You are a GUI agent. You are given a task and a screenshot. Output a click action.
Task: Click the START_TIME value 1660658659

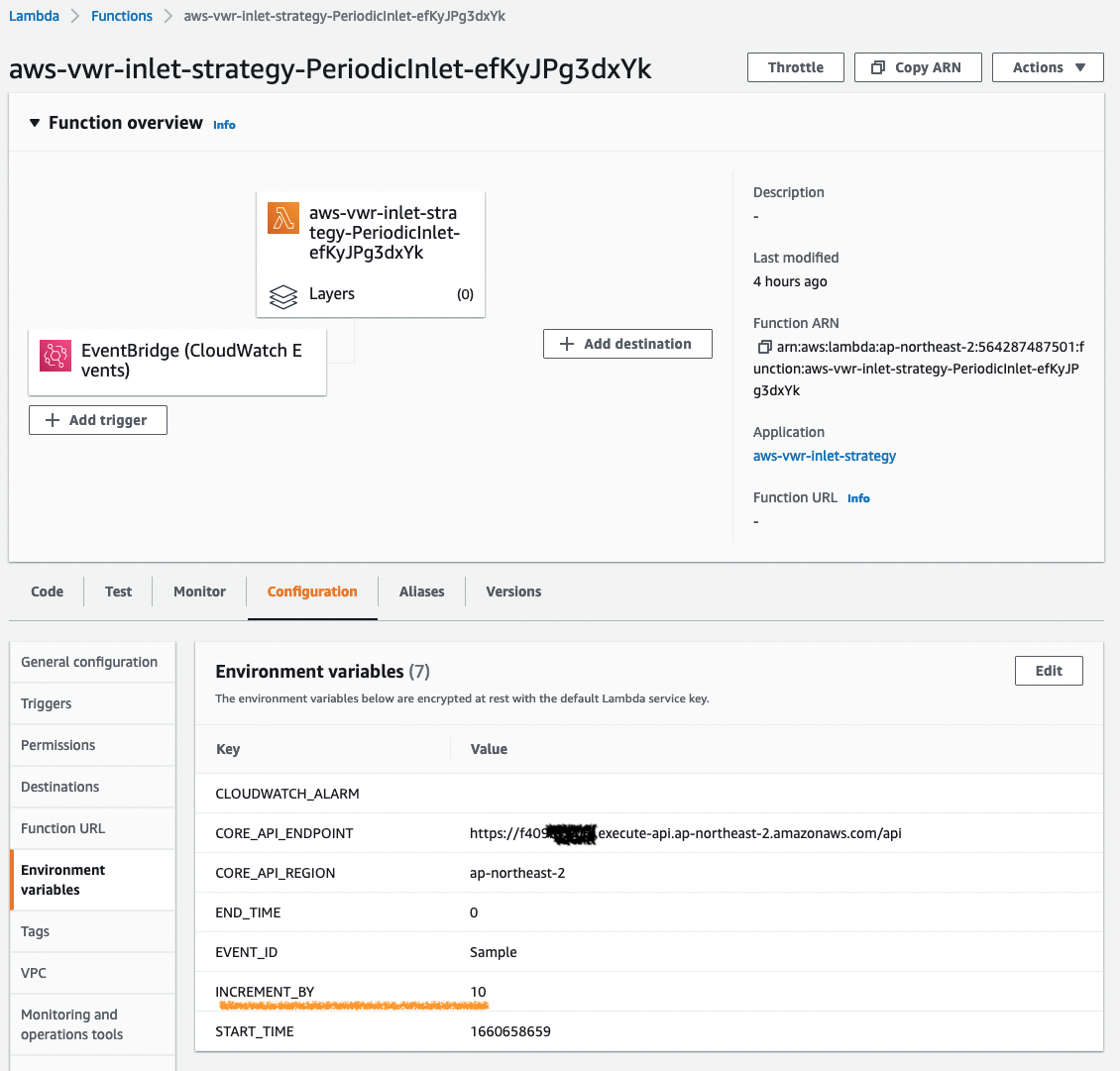pos(510,1031)
